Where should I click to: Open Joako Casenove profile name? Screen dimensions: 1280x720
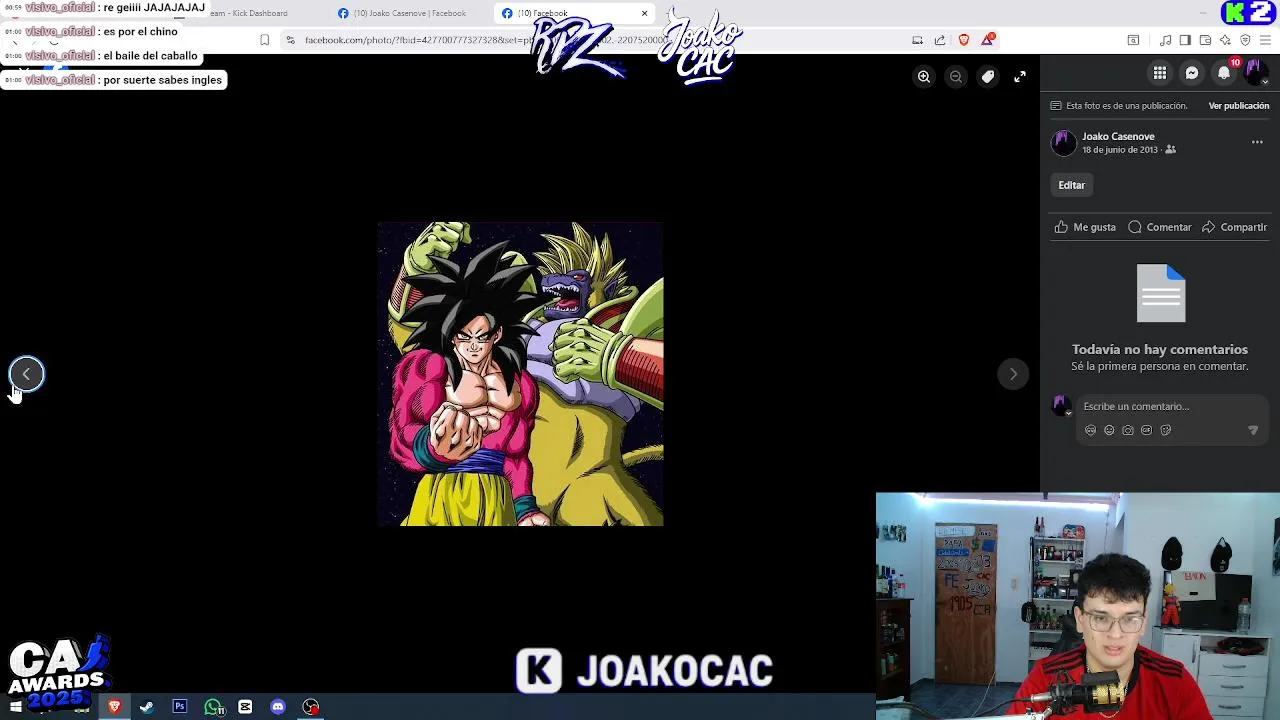pos(1118,136)
